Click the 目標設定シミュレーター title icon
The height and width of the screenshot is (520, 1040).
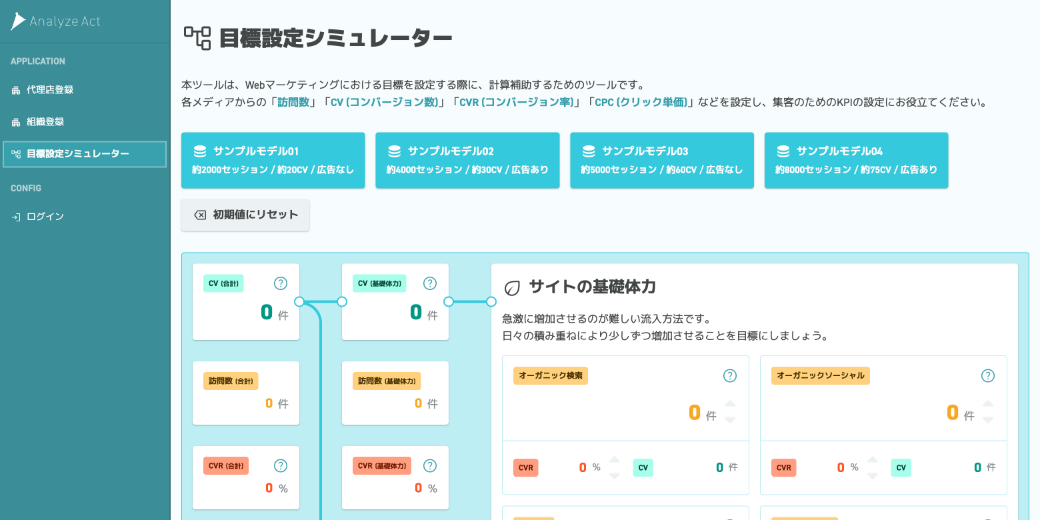197,38
